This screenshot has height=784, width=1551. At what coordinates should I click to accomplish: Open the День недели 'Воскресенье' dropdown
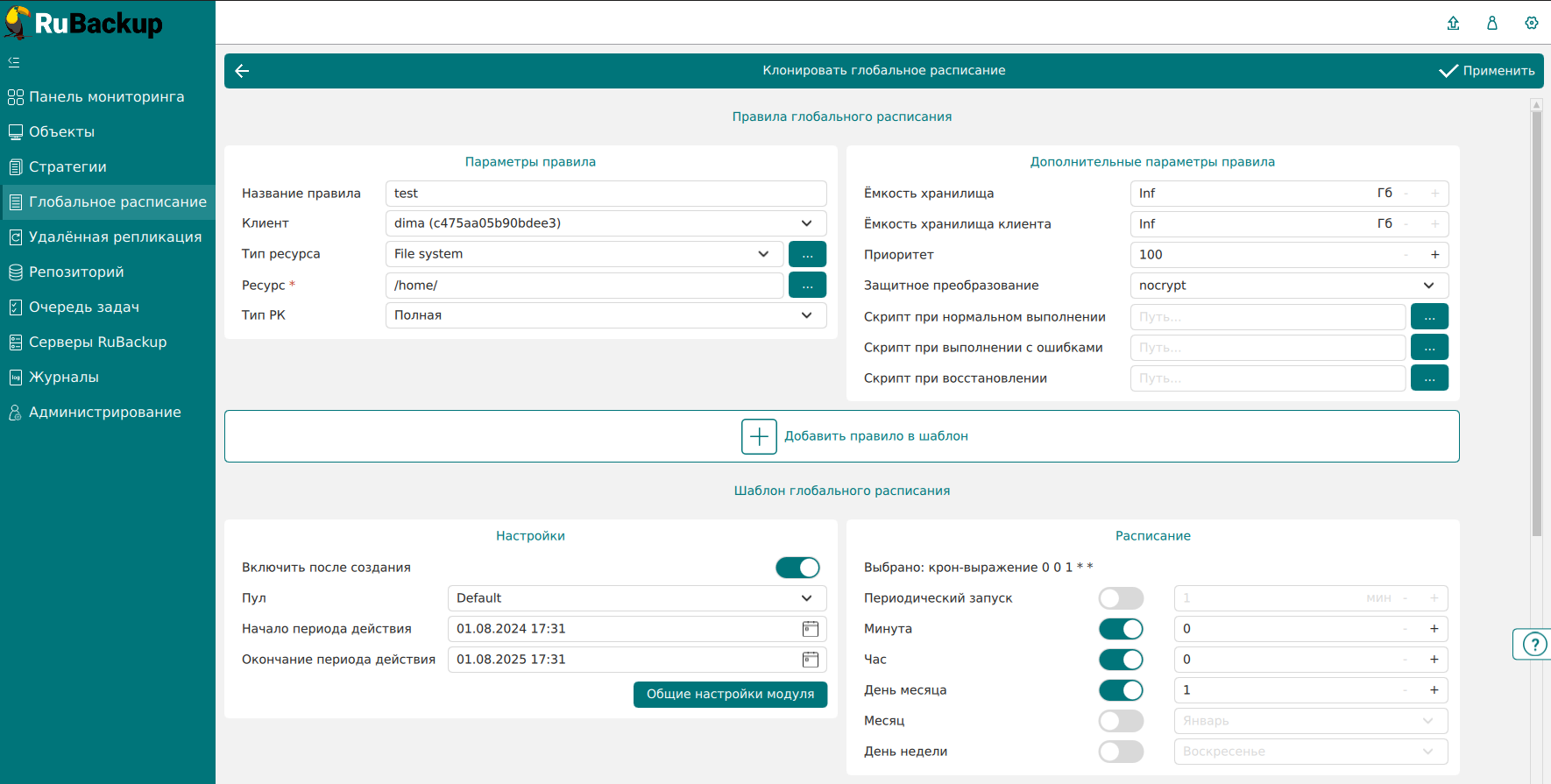coord(1311,752)
